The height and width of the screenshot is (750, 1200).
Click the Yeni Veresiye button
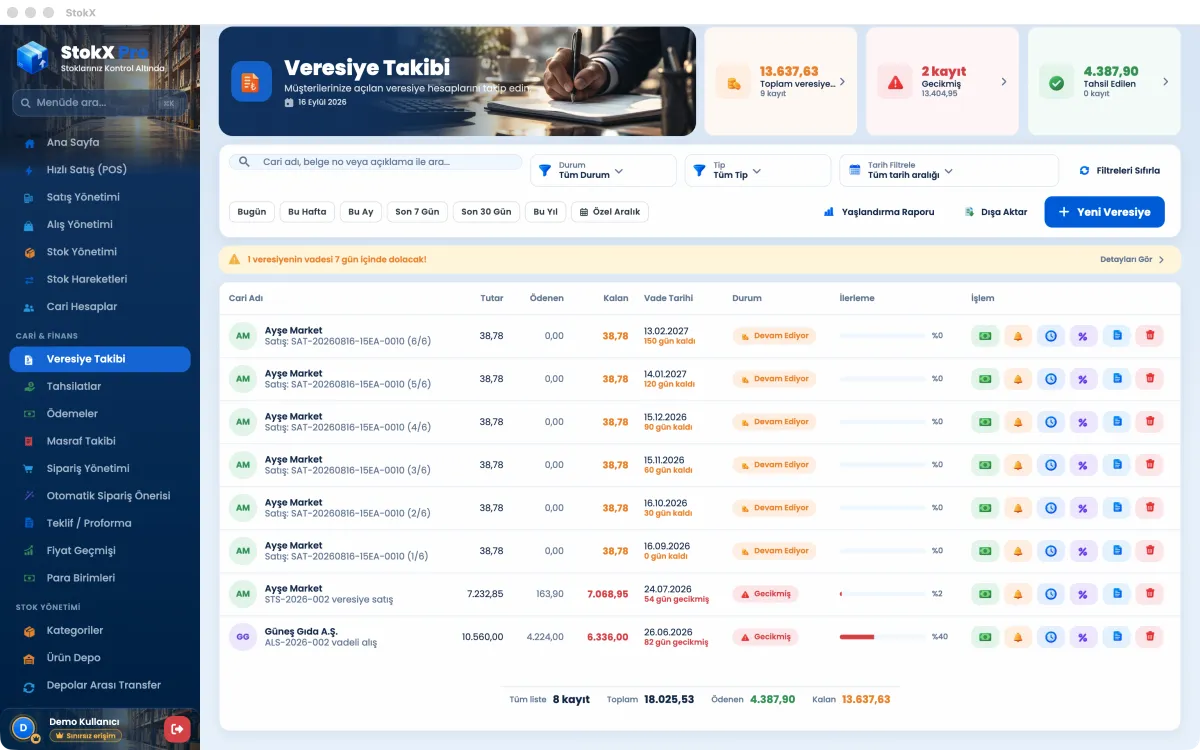tap(1104, 212)
